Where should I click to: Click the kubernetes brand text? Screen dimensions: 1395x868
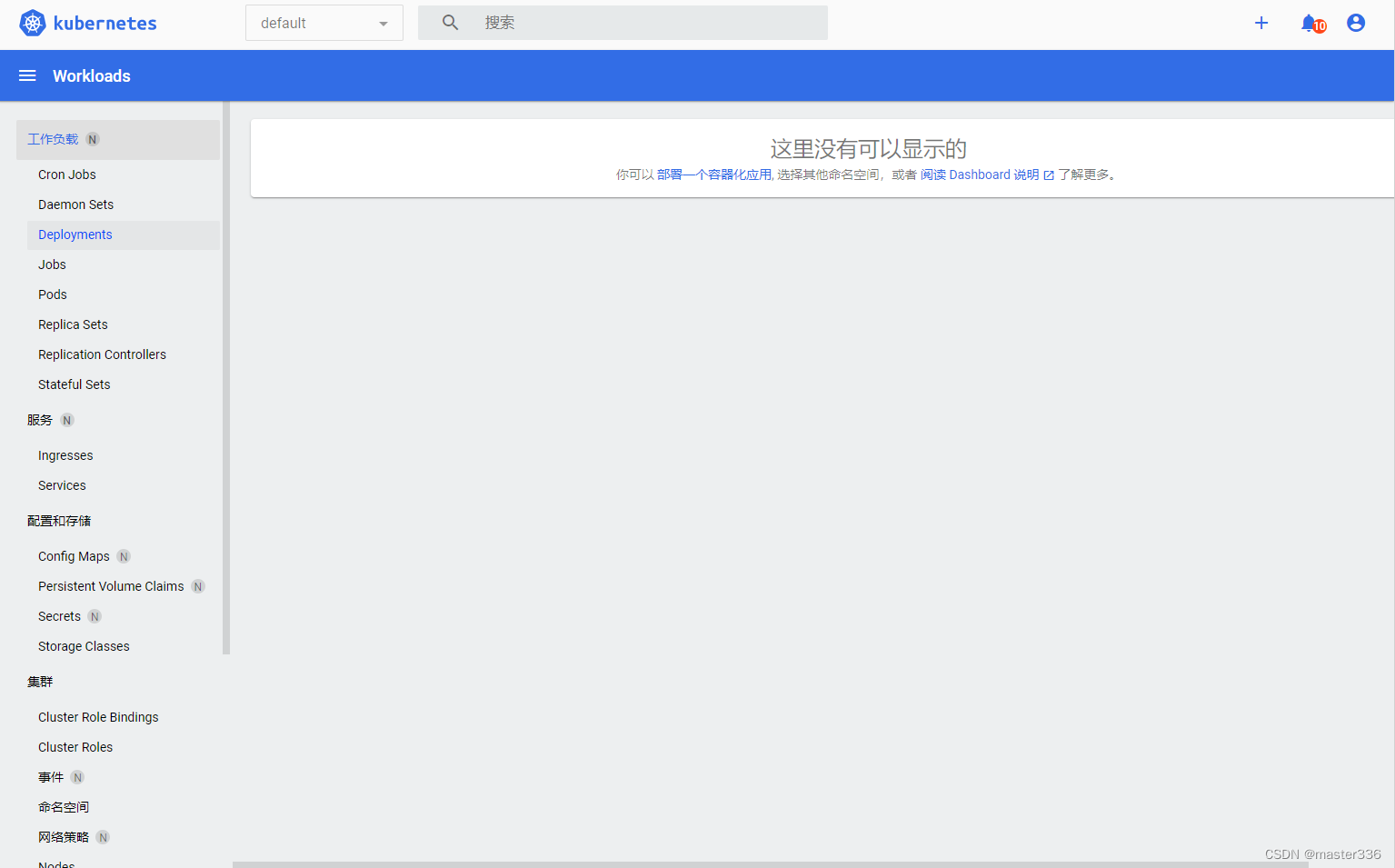(105, 24)
